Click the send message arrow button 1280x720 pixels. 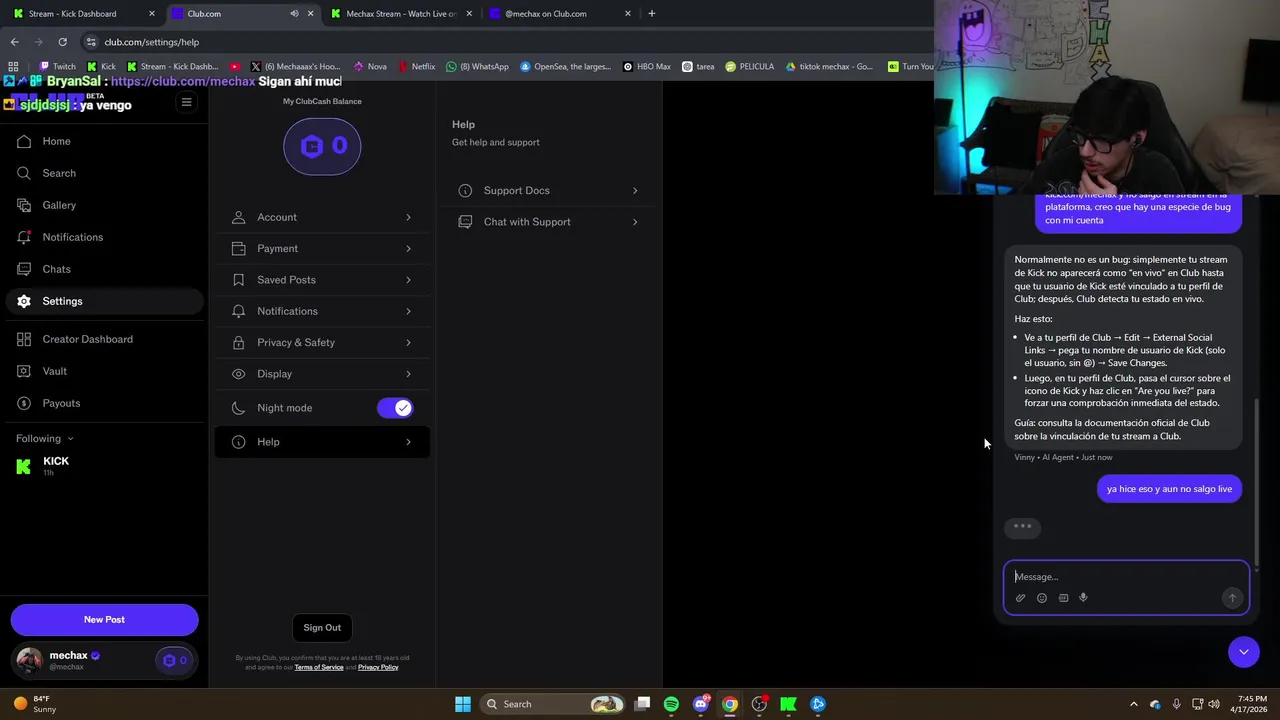point(1232,598)
